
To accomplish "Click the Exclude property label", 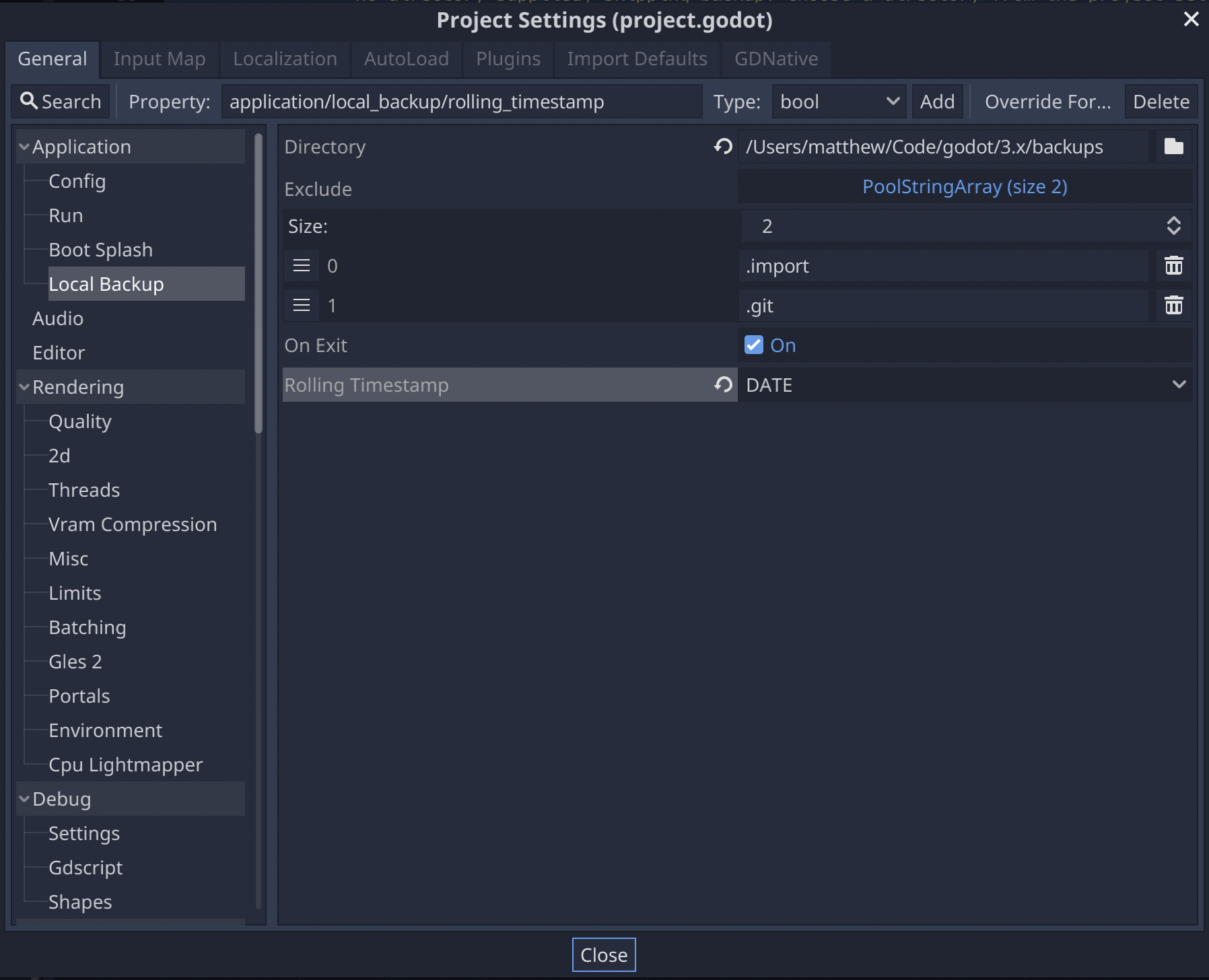I will [318, 189].
